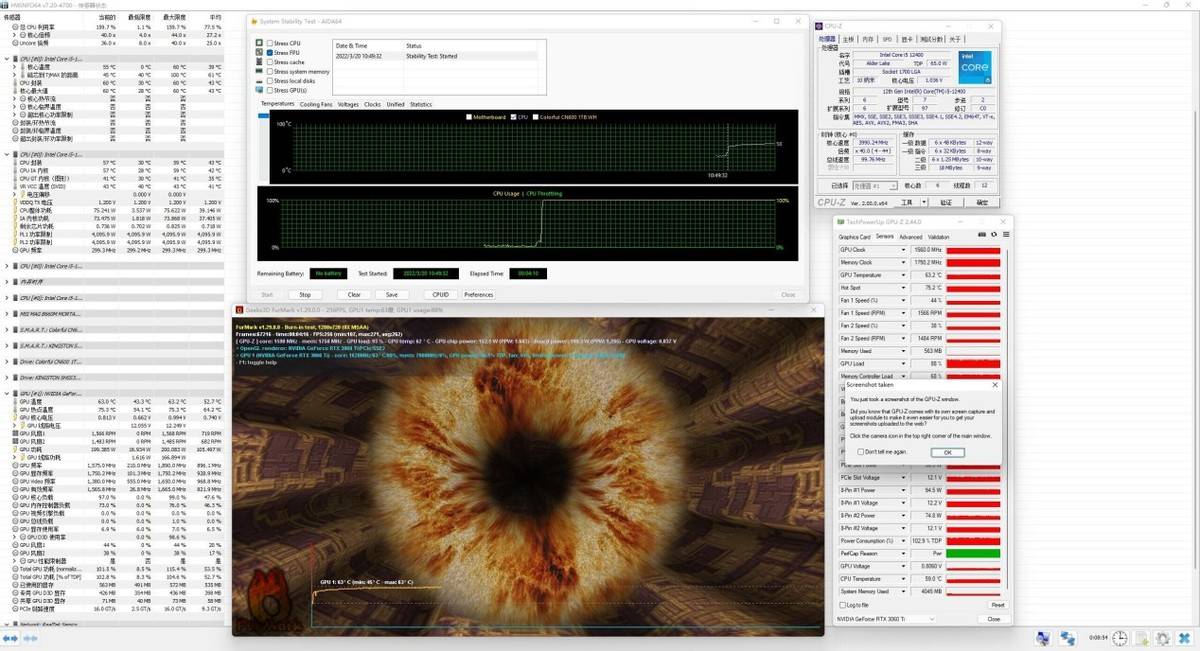Open the Graphics Card tab in GPU-Z
The height and width of the screenshot is (651, 1200).
tap(854, 237)
